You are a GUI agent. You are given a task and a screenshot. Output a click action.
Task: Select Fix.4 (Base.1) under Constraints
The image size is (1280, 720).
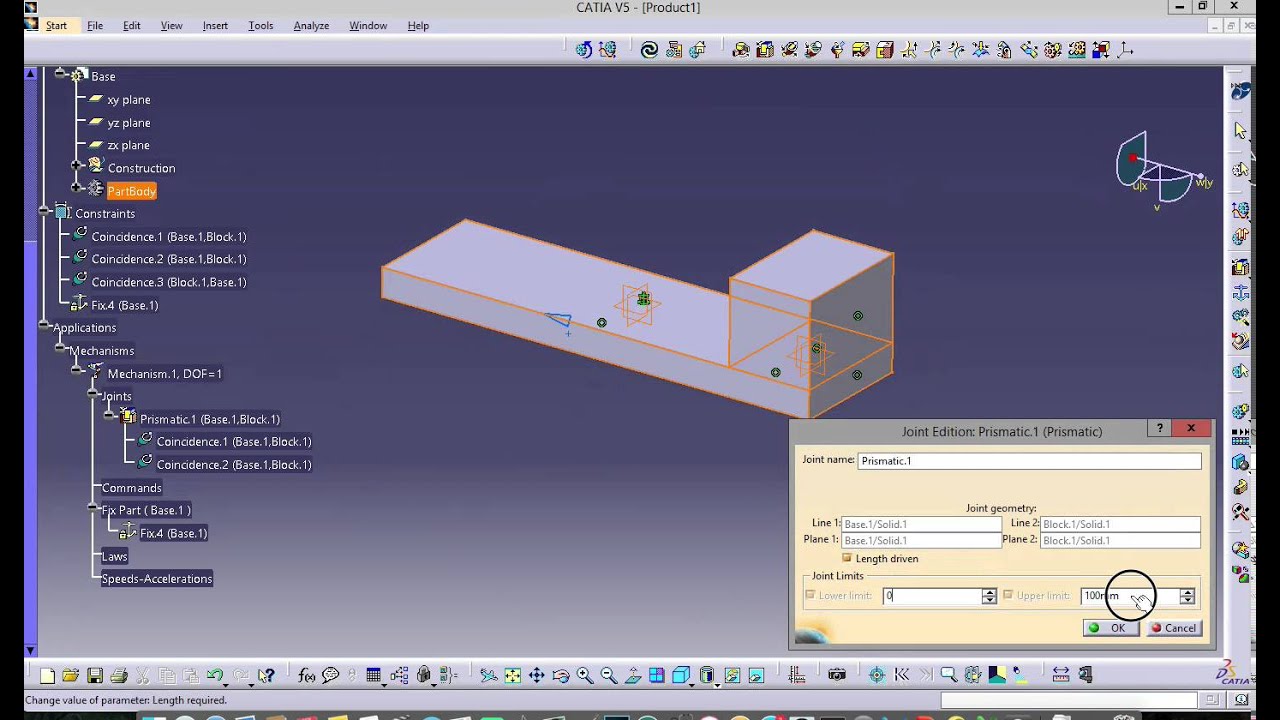[x=124, y=305]
